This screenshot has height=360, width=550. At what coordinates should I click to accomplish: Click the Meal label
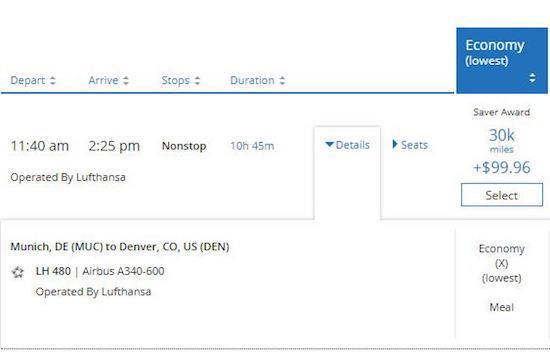(502, 307)
